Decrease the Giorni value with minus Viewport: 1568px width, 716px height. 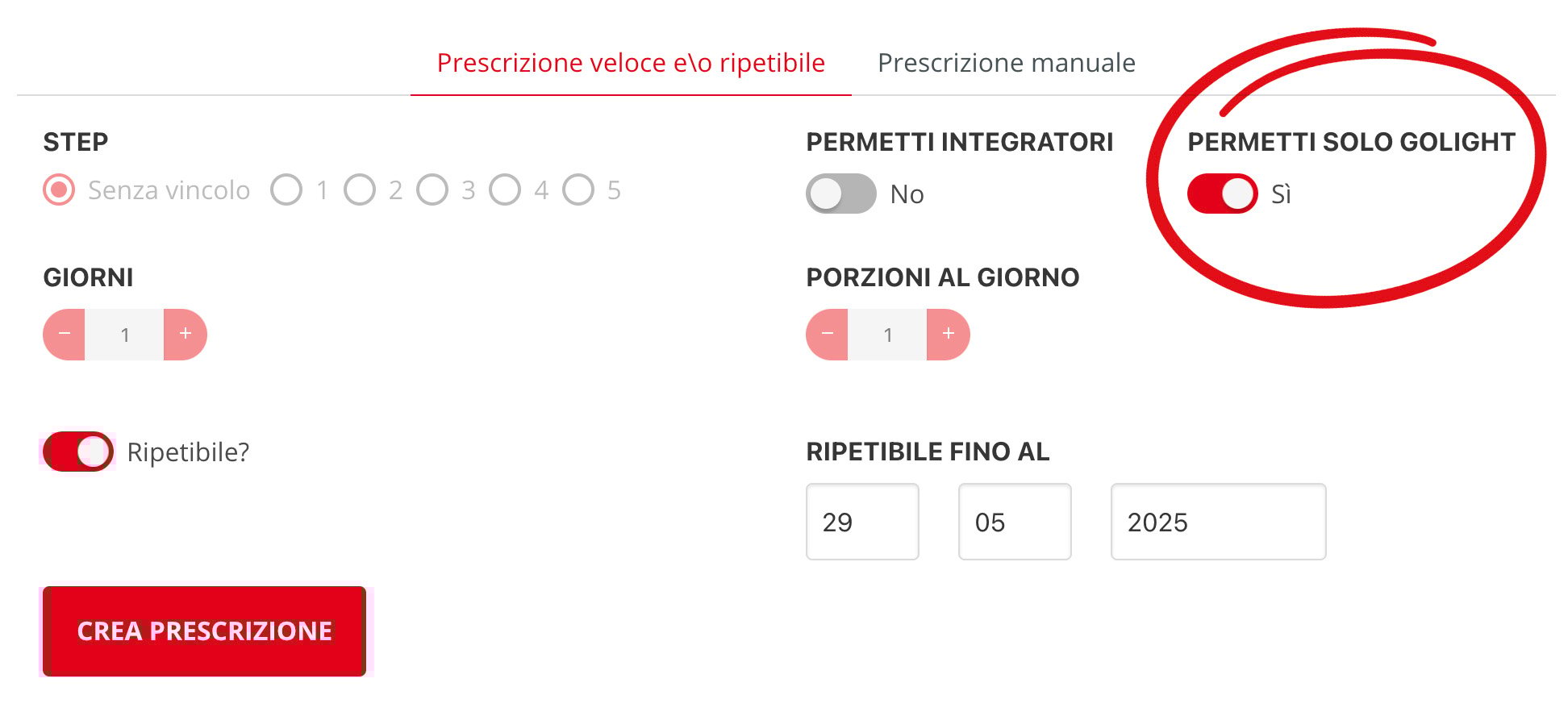[x=65, y=334]
